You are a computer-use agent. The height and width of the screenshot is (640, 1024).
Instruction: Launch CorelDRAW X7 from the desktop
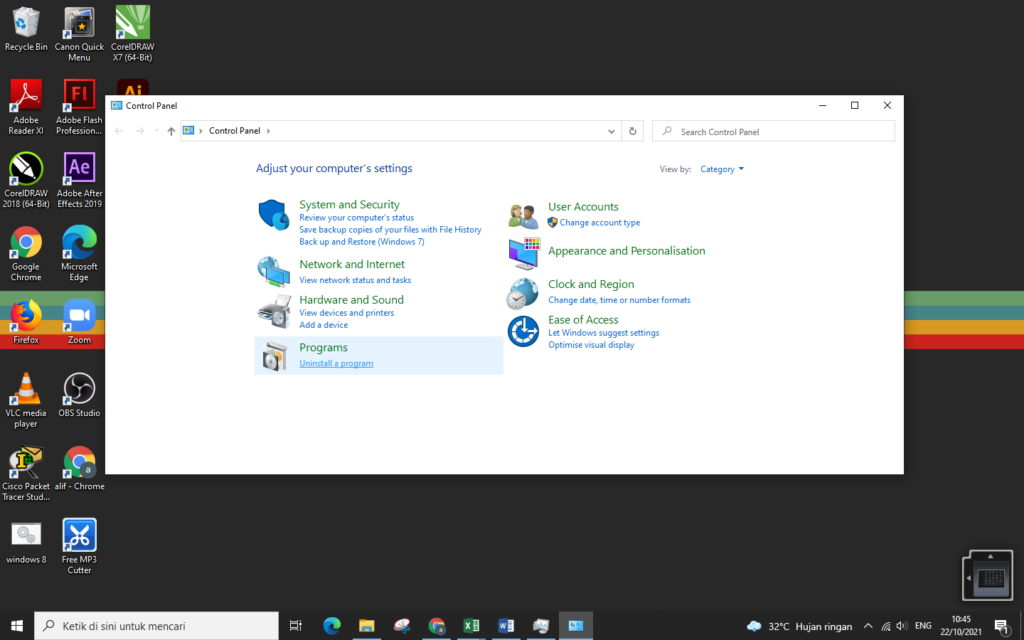coord(132,22)
